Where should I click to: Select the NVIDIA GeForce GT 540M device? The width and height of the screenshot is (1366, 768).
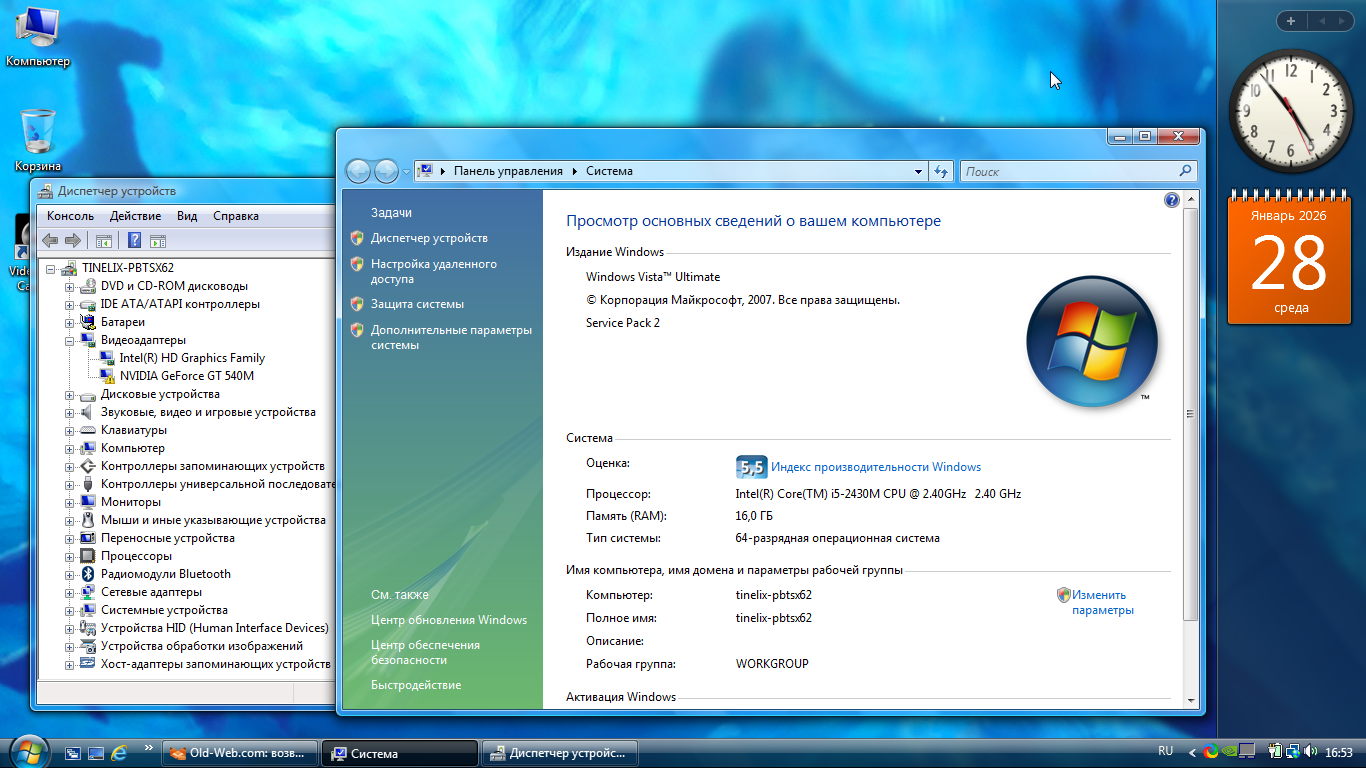(186, 376)
